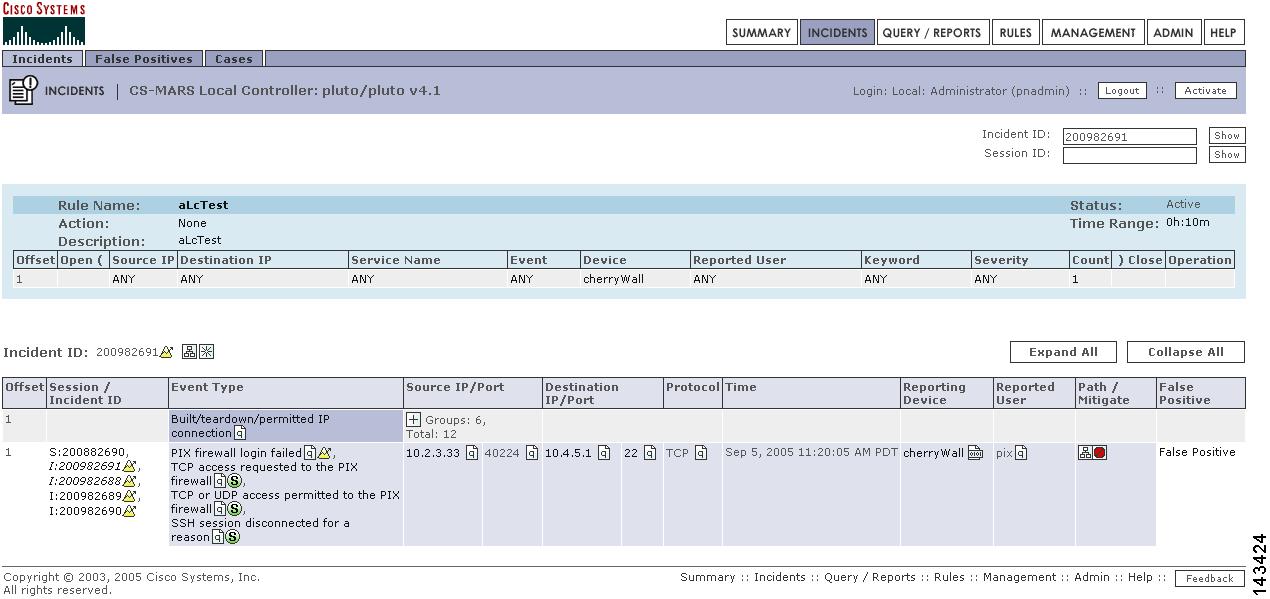
Task: Click Show button next to Incident ID field
Action: coord(1227,136)
